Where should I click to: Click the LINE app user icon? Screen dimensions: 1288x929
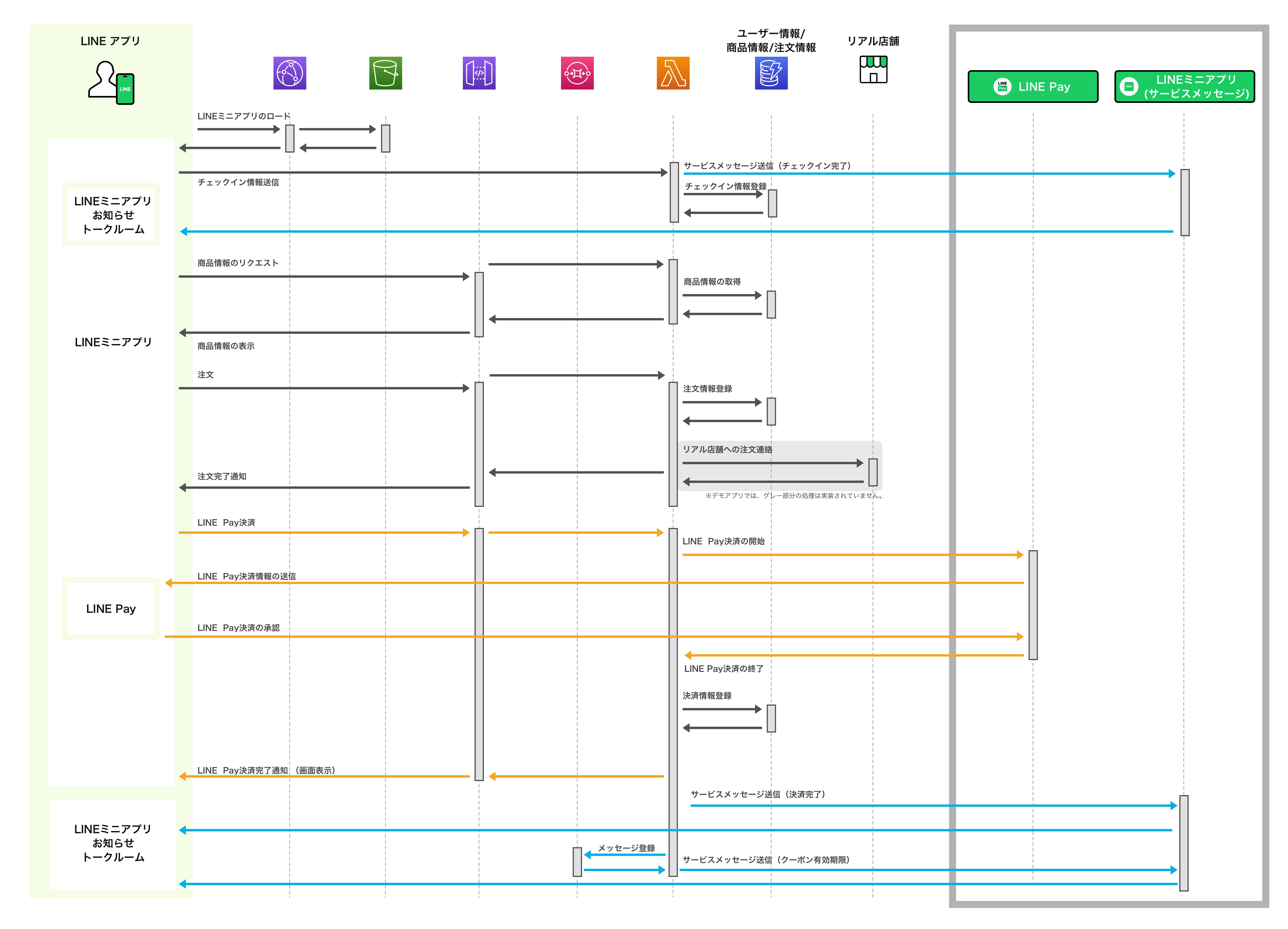point(111,82)
